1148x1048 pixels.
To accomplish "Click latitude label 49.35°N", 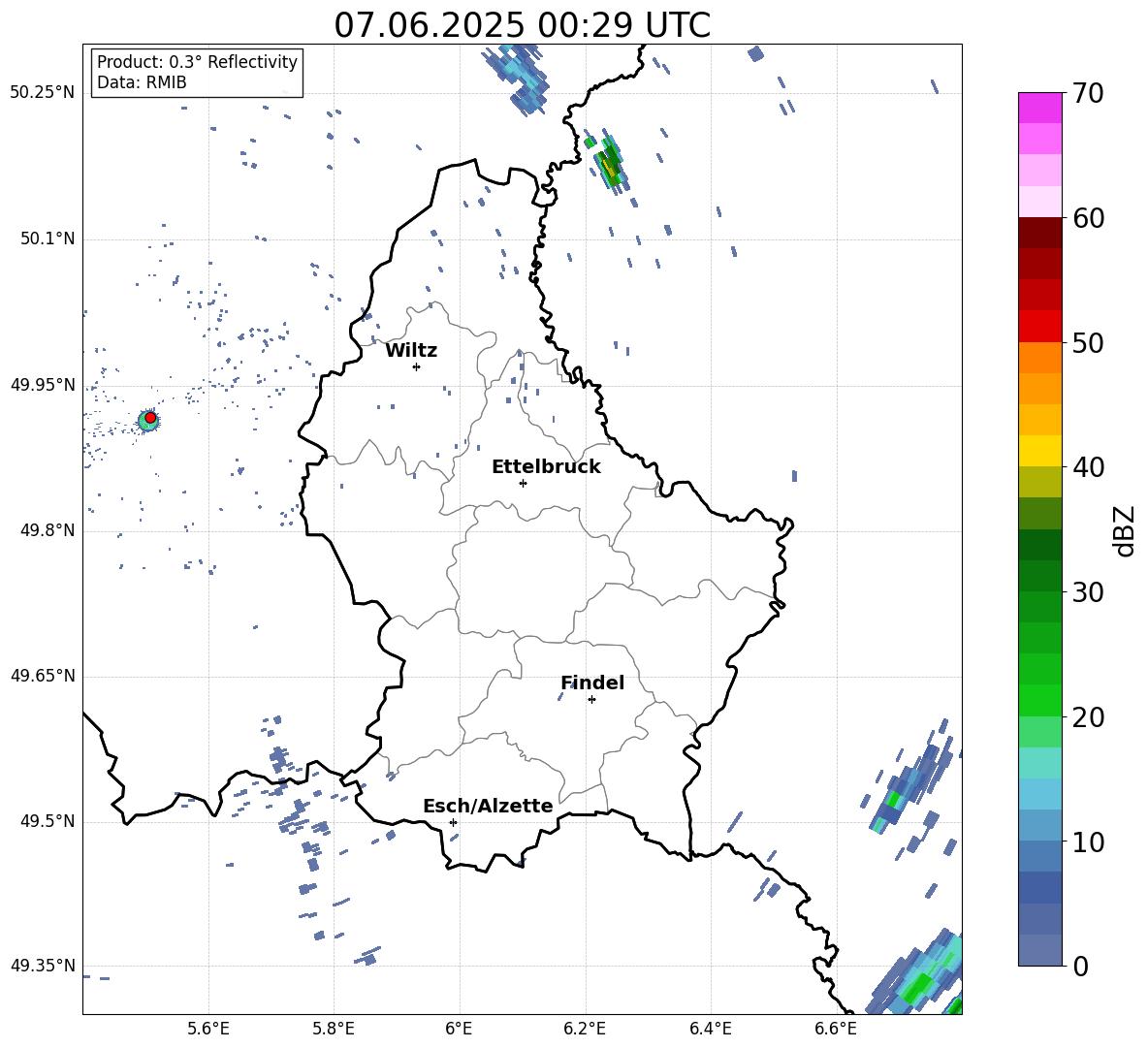I will [x=43, y=966].
